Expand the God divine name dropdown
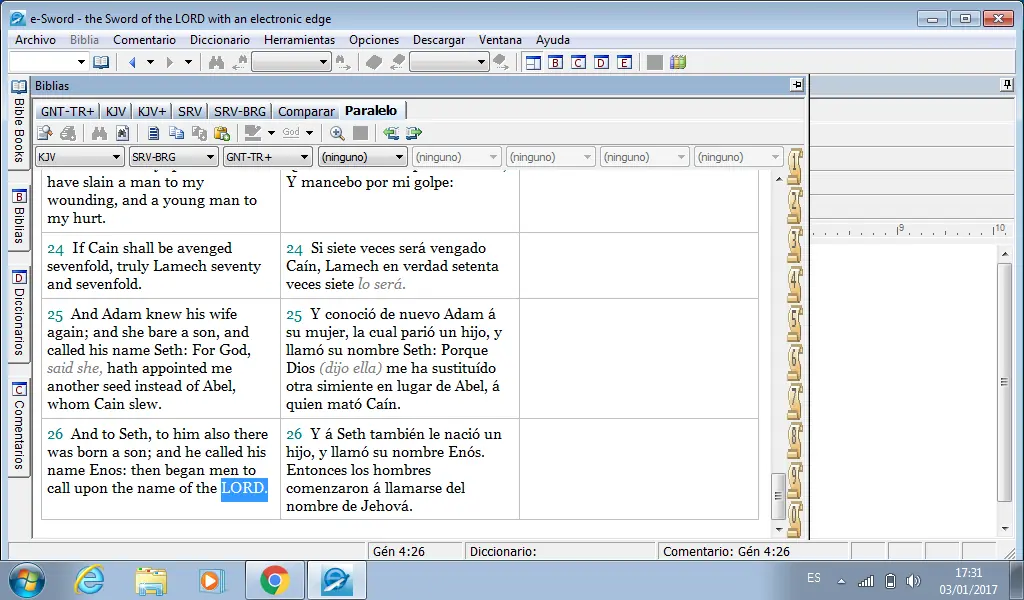 [310, 133]
